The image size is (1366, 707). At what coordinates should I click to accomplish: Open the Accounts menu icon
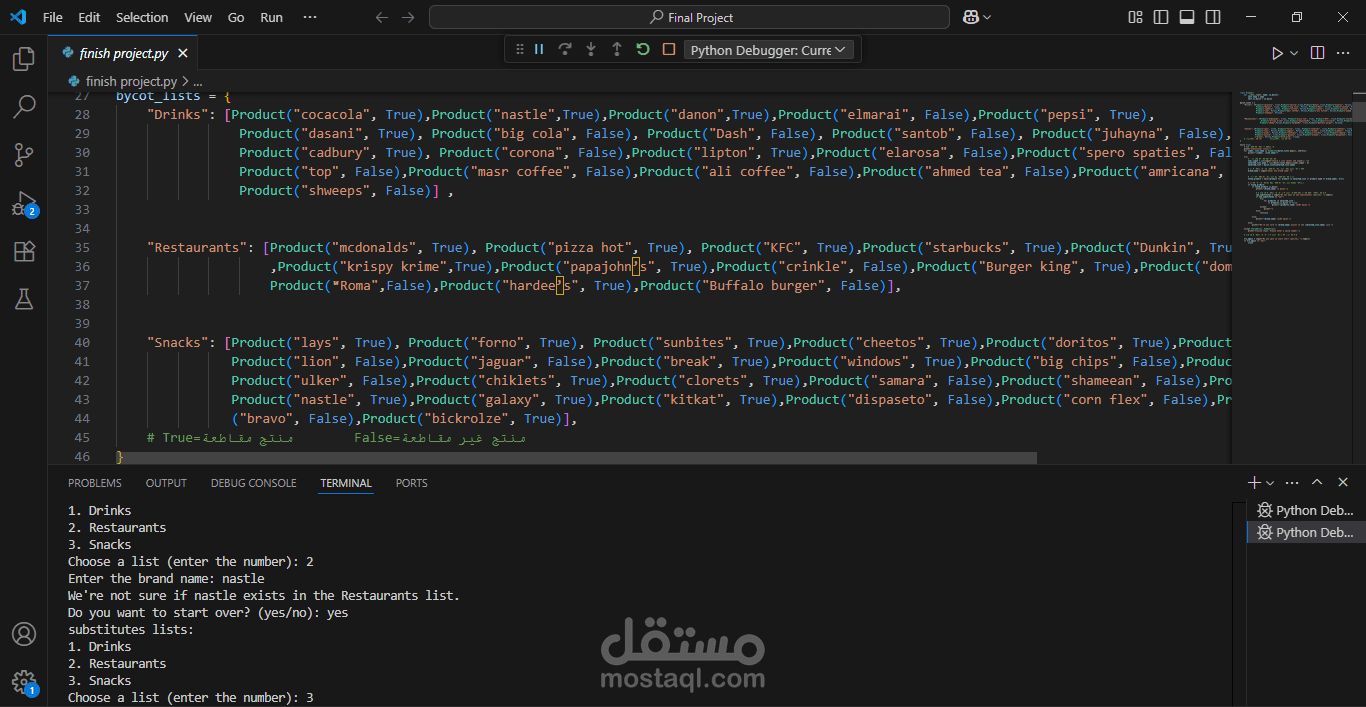point(23,634)
